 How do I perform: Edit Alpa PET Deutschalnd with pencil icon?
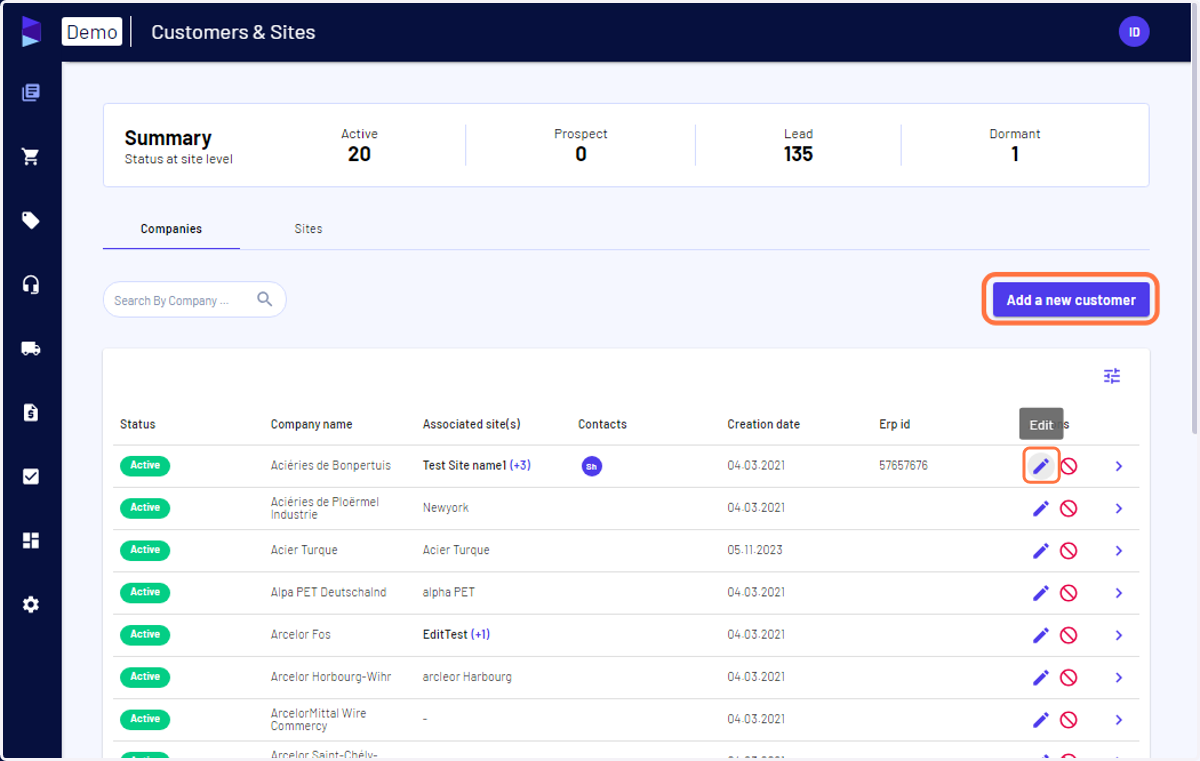(x=1041, y=593)
